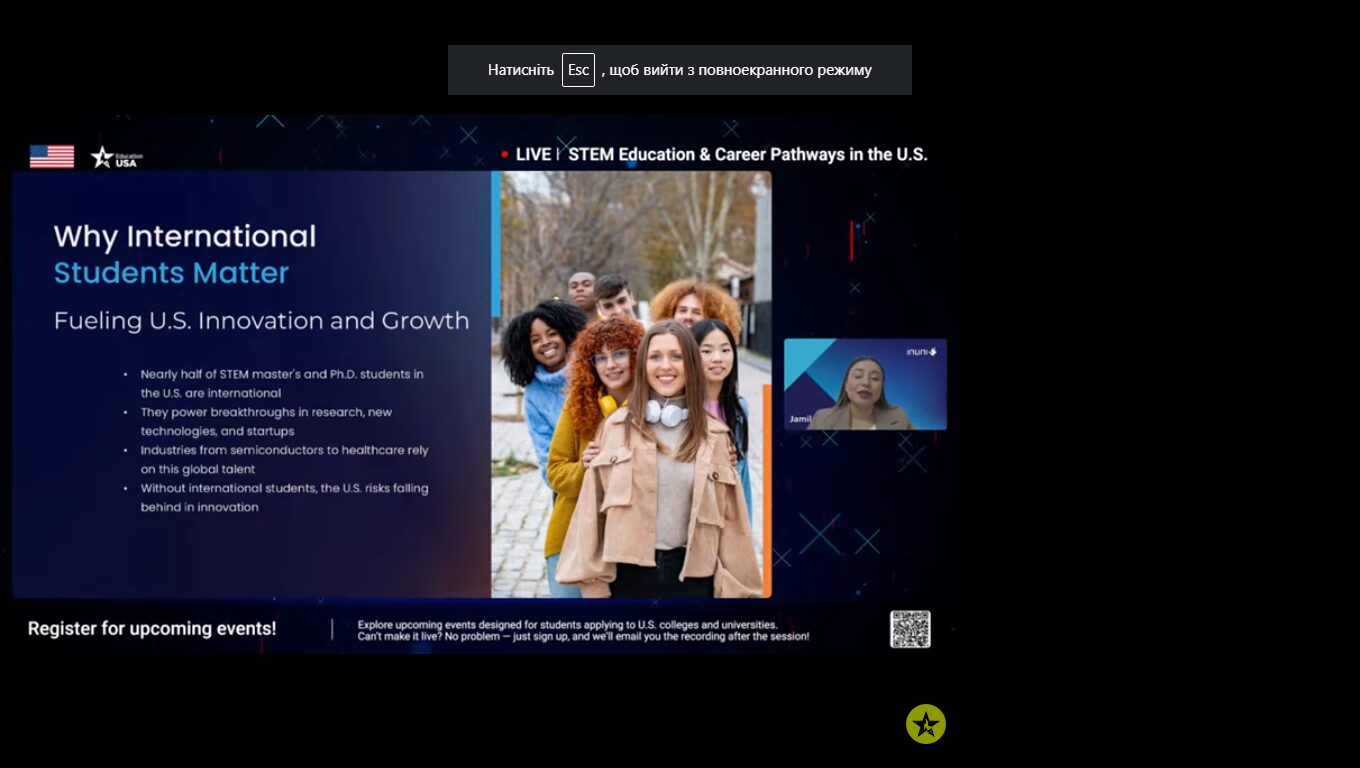
Task: Click the speaker name label 'Jamil'
Action: 799,420
